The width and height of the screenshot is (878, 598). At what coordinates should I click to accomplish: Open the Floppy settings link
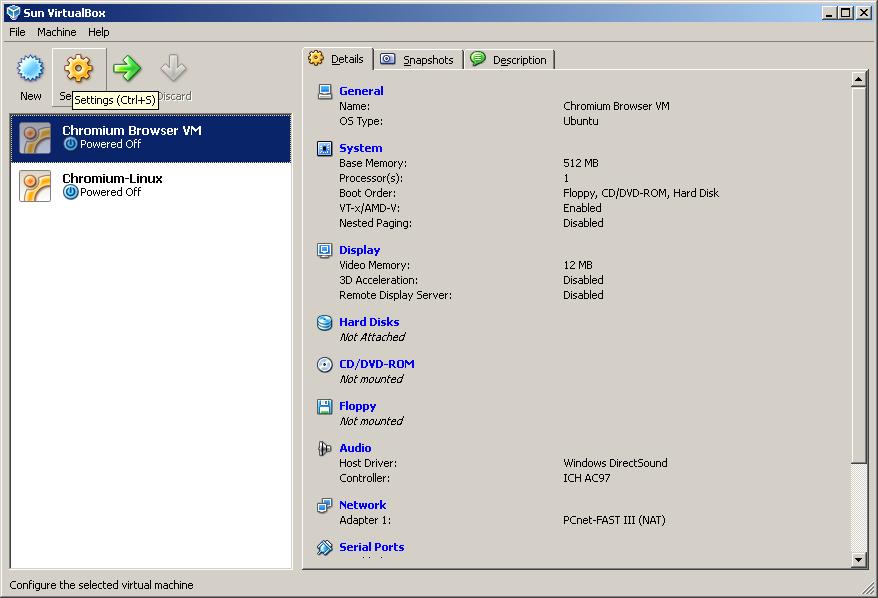tap(357, 406)
